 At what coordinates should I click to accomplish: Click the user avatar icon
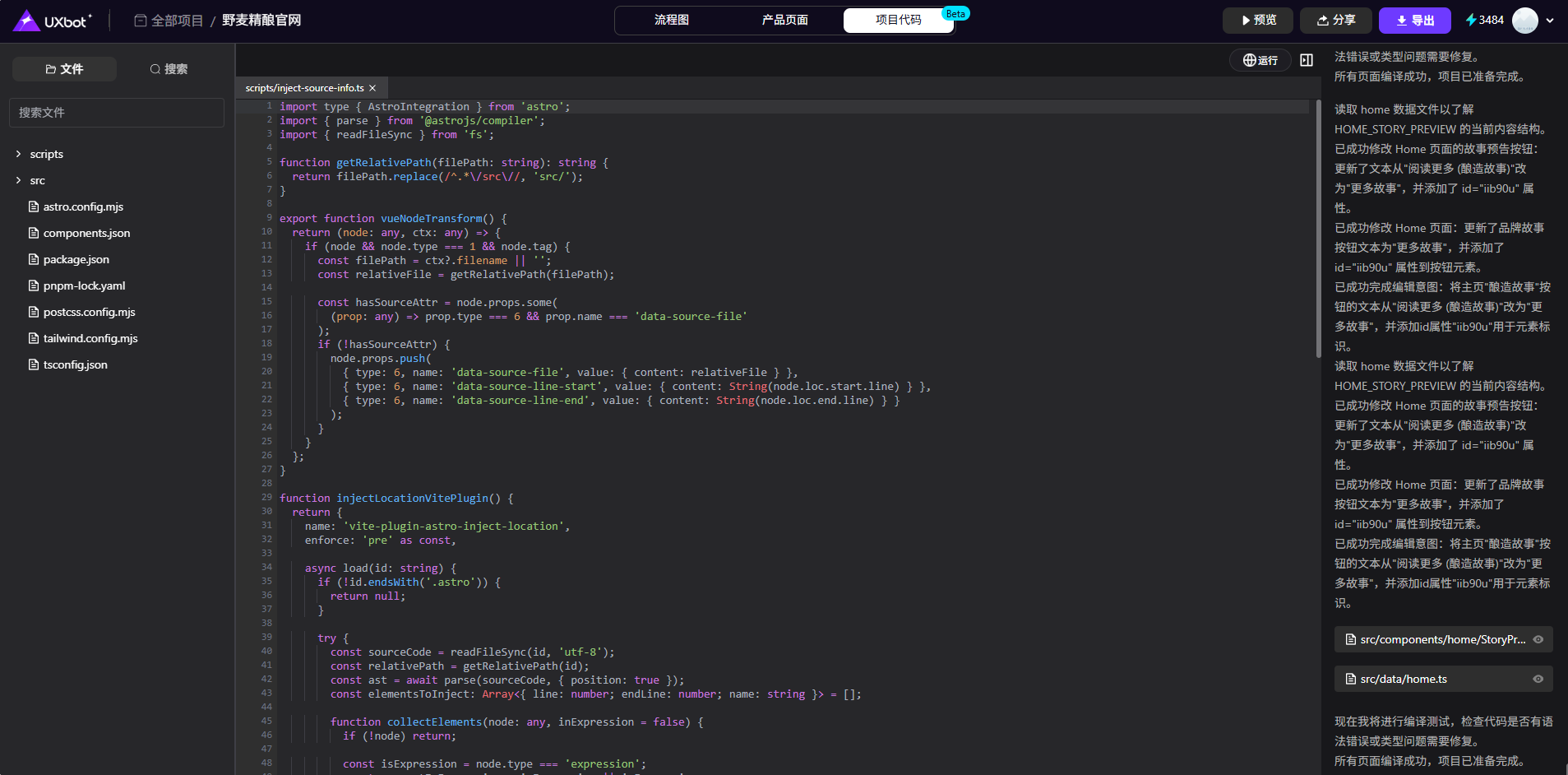1524,20
